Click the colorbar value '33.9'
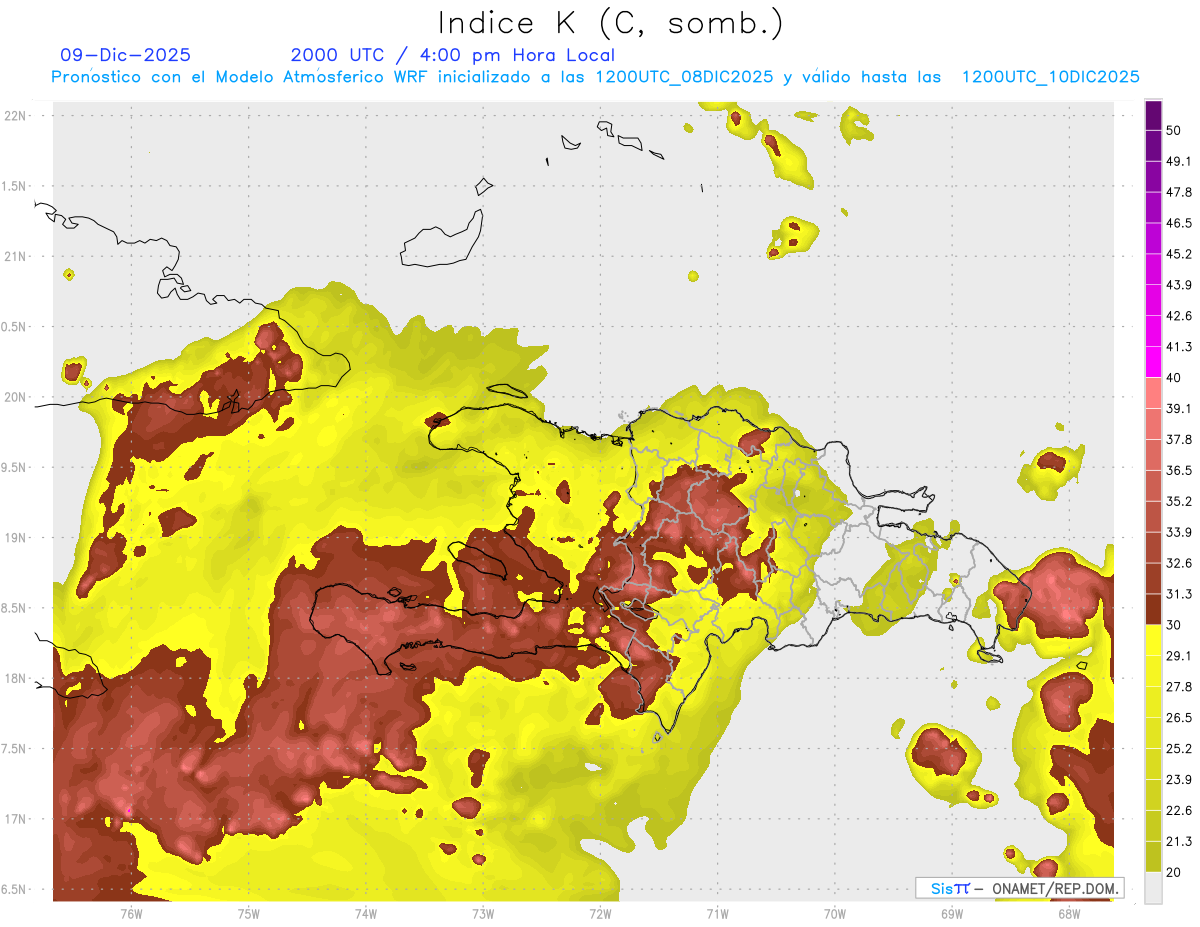The image size is (1200, 927). (x=1178, y=532)
